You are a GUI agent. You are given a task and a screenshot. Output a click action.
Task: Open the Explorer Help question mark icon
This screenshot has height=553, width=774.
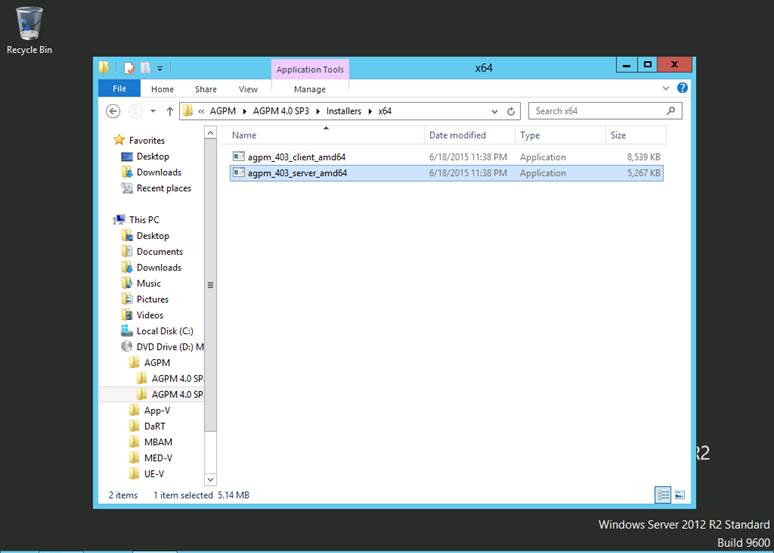click(x=682, y=88)
